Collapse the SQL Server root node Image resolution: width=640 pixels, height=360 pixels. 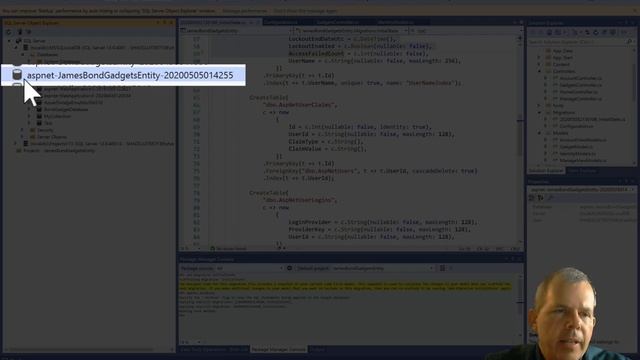click(9, 41)
